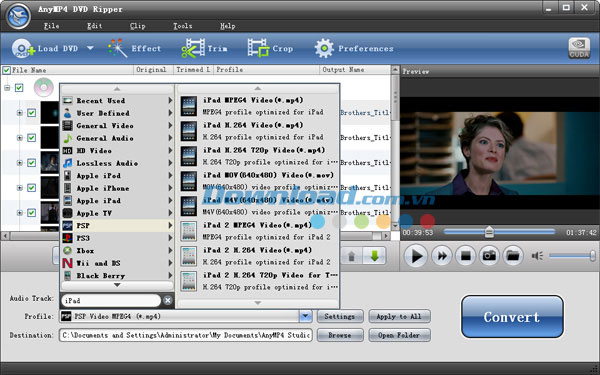This screenshot has height=375, width=600.
Task: Click the NVIDIA CUDA badge icon
Action: 579,48
